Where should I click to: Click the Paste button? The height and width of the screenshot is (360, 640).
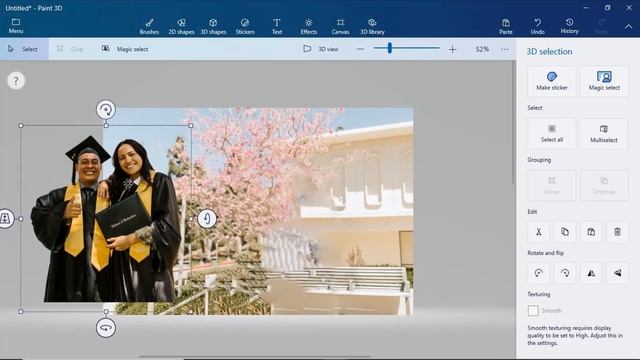pyautogui.click(x=506, y=26)
